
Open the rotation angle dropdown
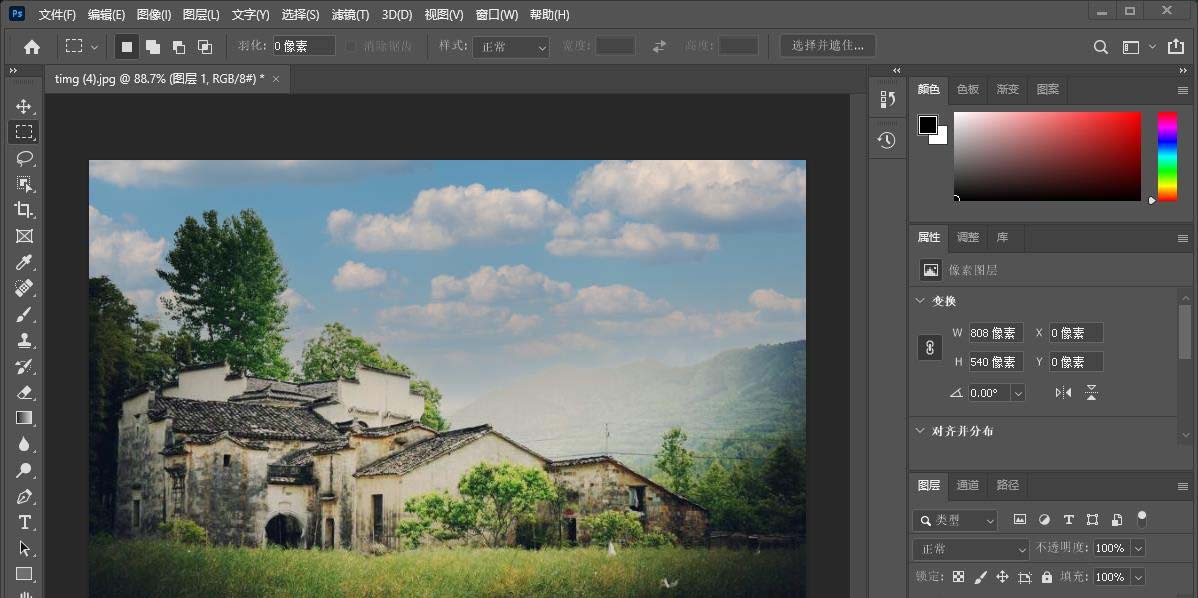pyautogui.click(x=1018, y=393)
